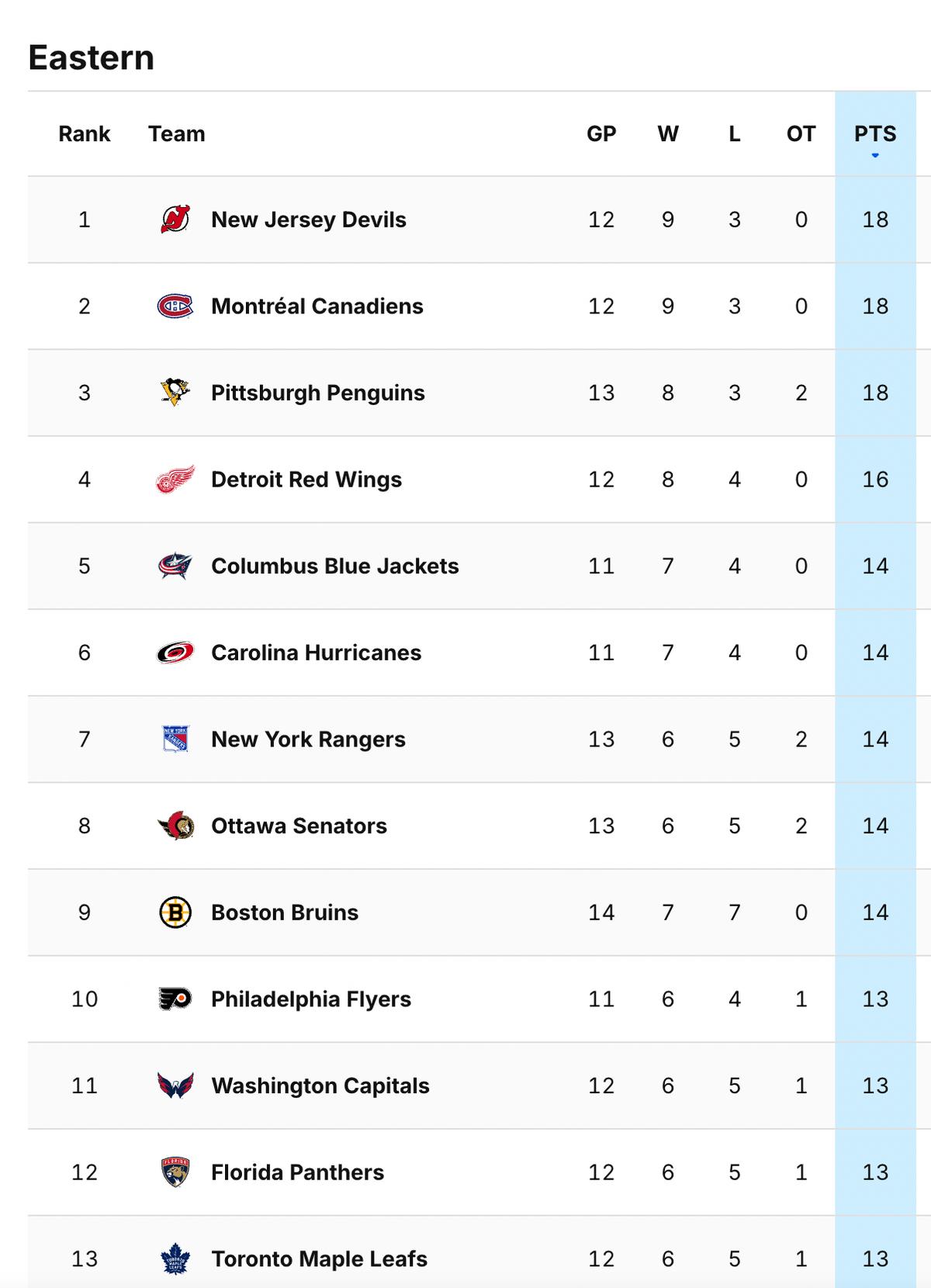931x1288 pixels.
Task: Sort table by W column header
Action: 668,134
